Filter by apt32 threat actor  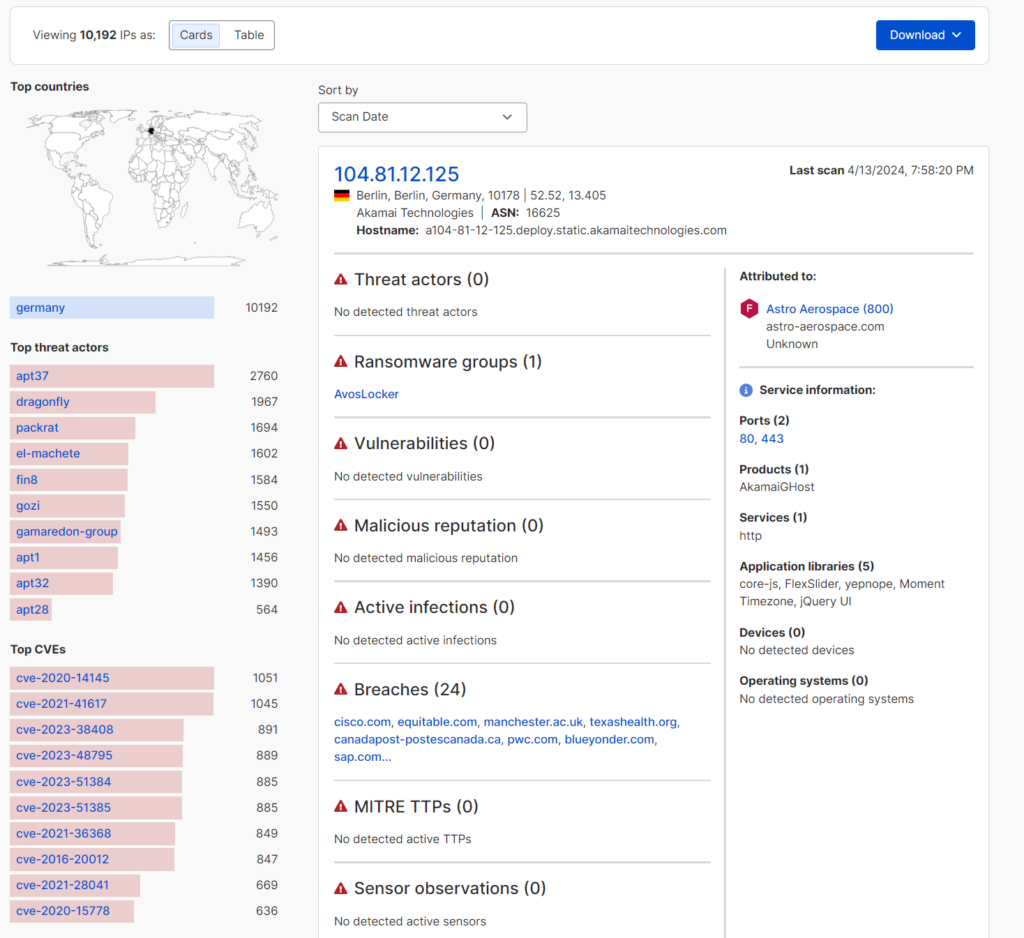pyautogui.click(x=61, y=583)
